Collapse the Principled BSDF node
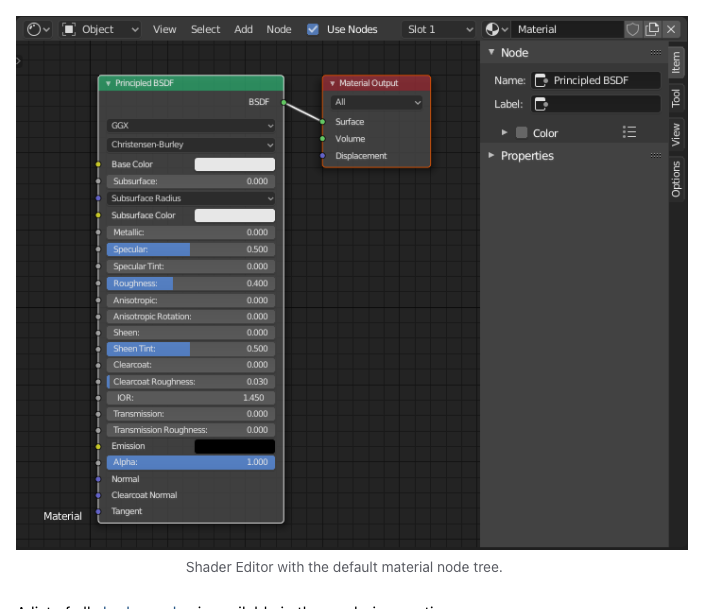This screenshot has height=609, width=704. pyautogui.click(x=108, y=83)
